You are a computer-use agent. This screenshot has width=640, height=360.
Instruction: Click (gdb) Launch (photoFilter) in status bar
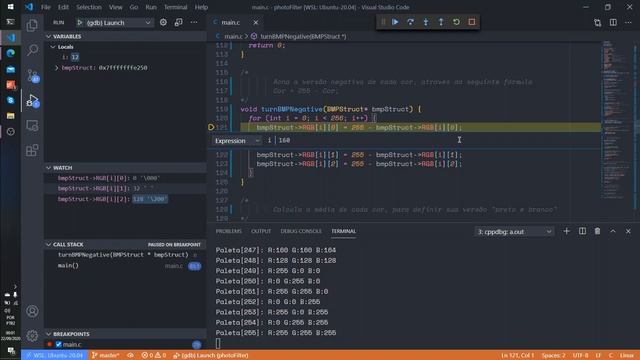coord(211,355)
